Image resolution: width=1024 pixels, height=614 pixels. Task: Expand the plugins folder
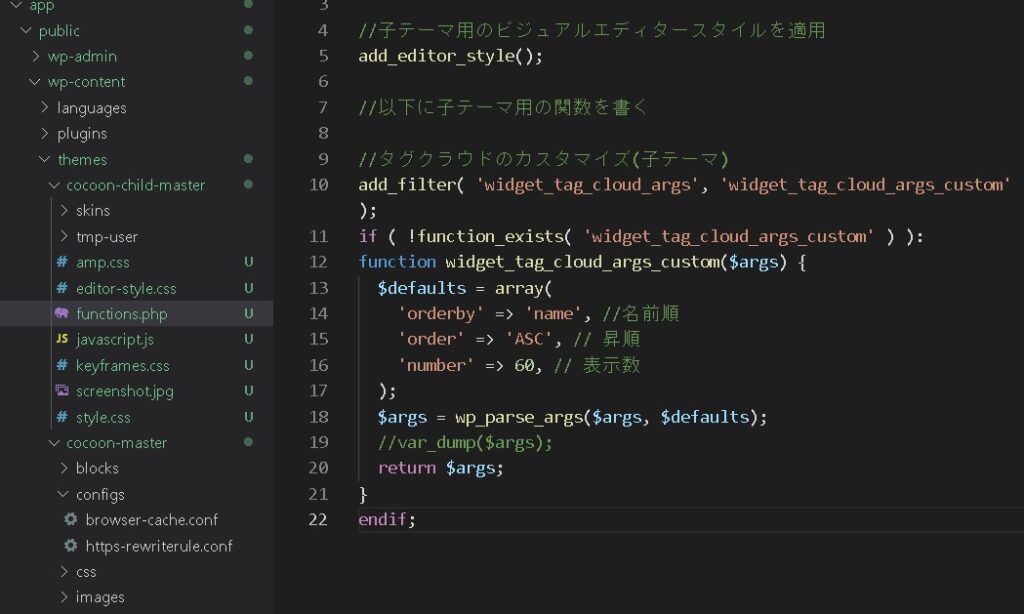point(45,133)
